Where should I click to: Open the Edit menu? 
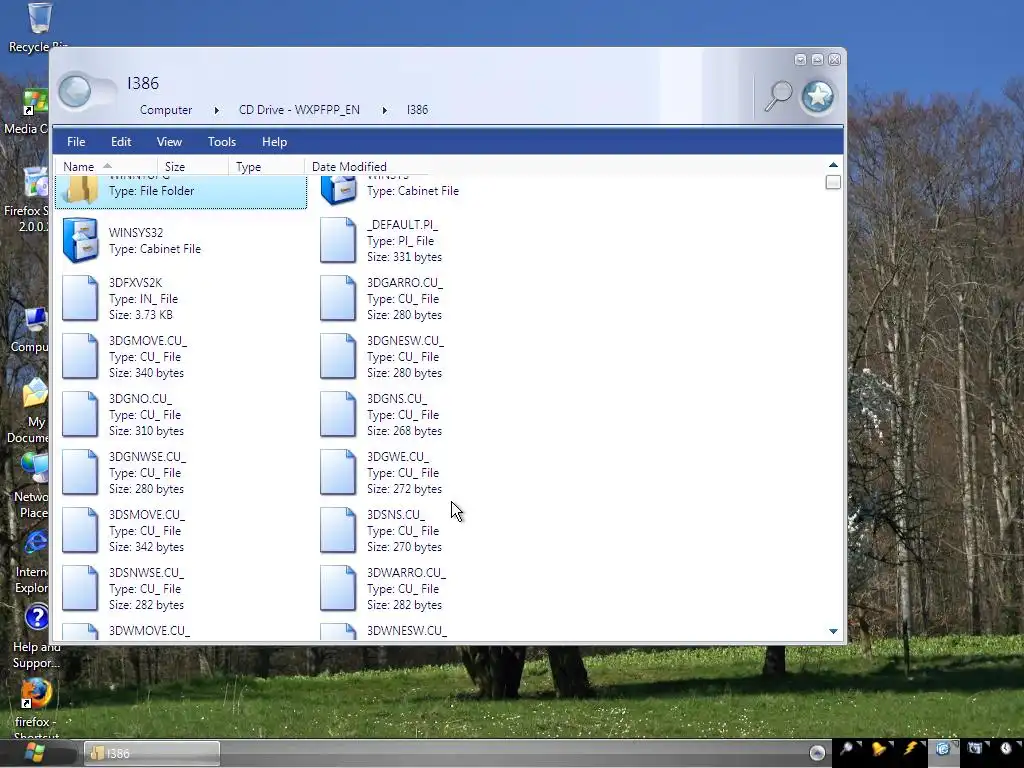[121, 142]
